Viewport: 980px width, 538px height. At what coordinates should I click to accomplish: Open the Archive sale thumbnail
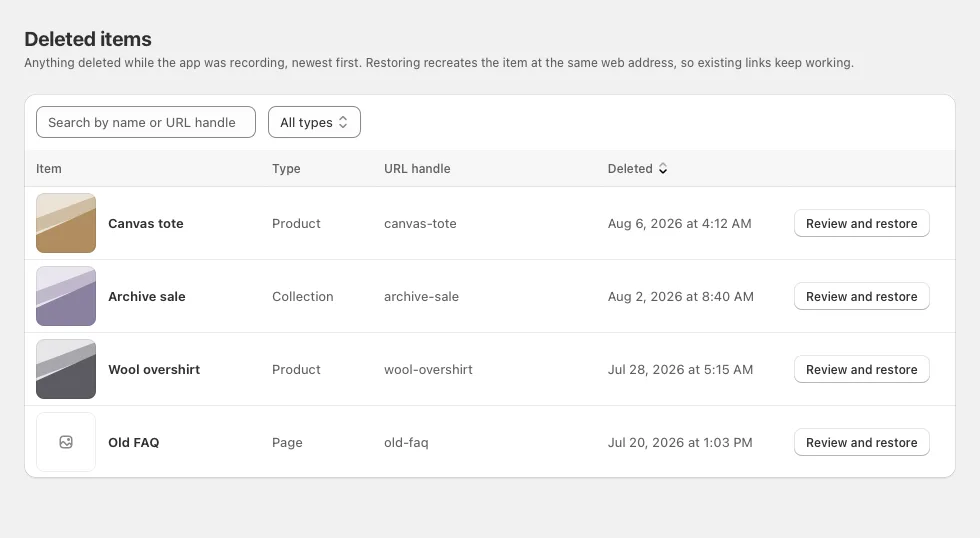[66, 296]
